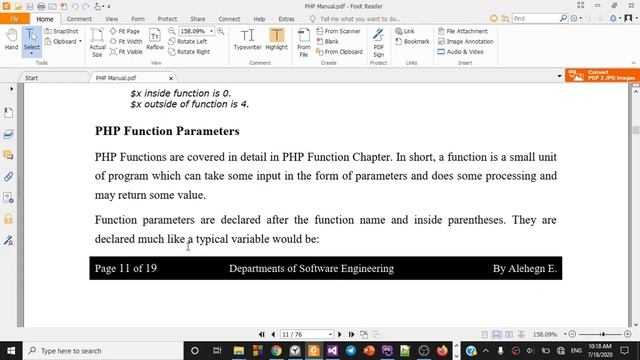Add a Bookmark
The image size is (640, 360).
pos(412,41)
